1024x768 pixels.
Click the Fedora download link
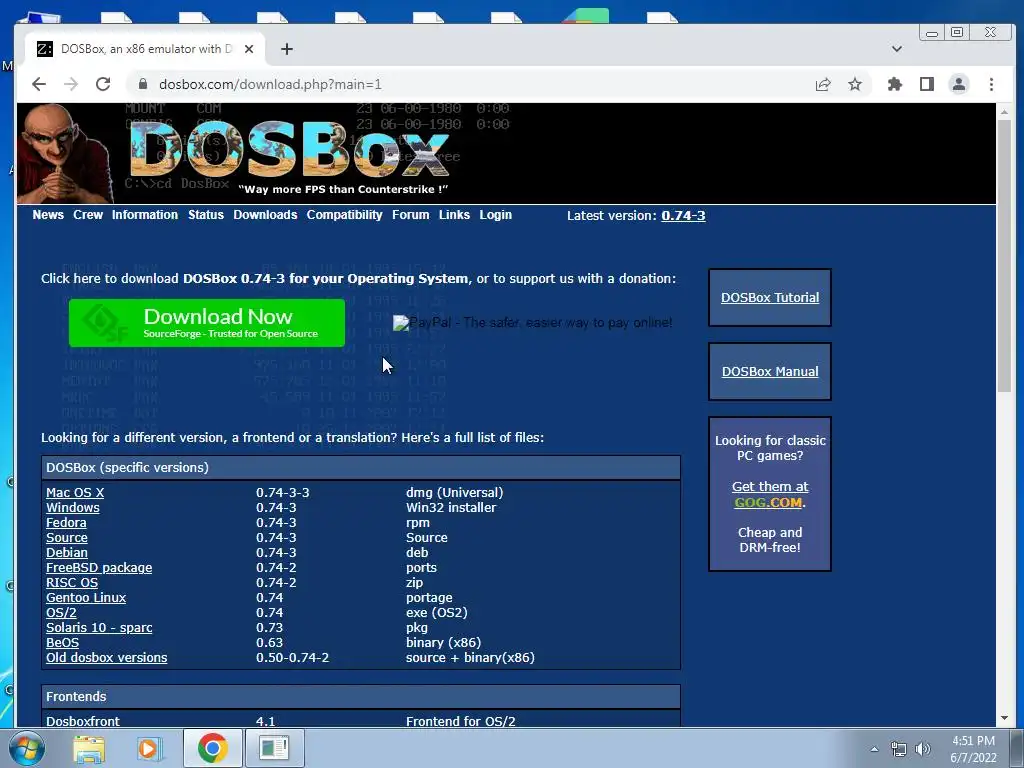(x=66, y=522)
